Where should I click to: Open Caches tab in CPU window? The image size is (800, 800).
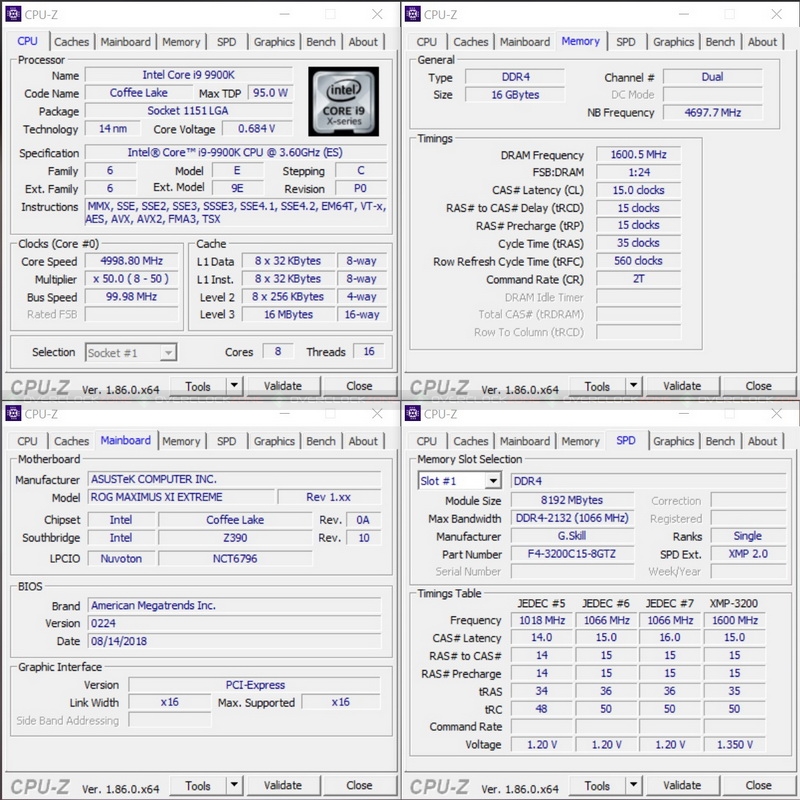pyautogui.click(x=71, y=42)
